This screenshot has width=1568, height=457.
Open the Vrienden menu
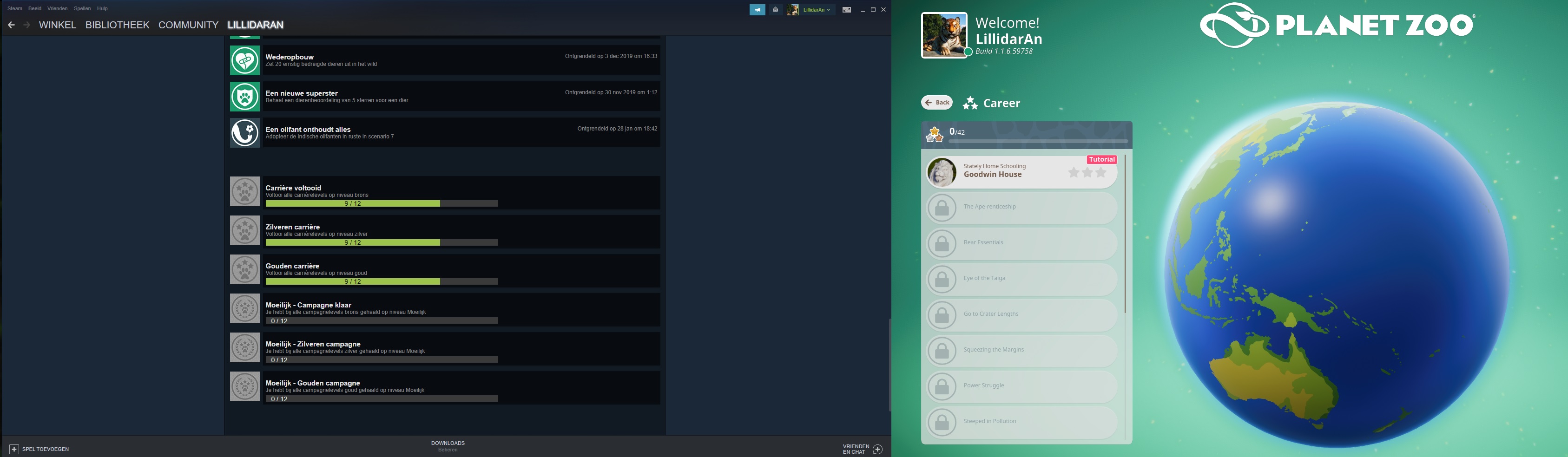pyautogui.click(x=57, y=8)
